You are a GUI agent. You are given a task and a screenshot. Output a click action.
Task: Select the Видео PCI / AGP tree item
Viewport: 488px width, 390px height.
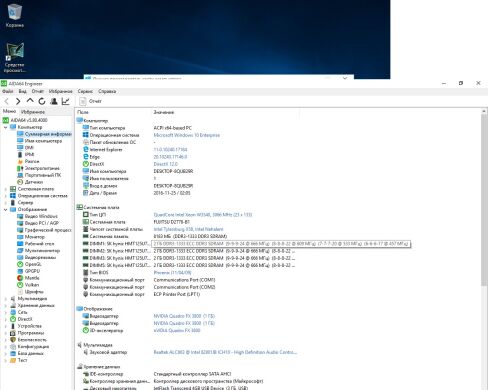pos(38,223)
